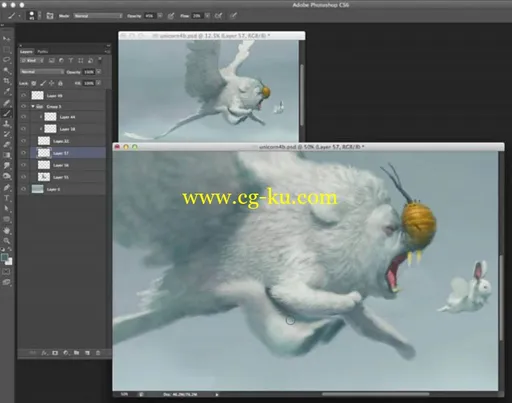This screenshot has width=512, height=403.
Task: Collapse the Group 5 folder
Action: [x=33, y=106]
